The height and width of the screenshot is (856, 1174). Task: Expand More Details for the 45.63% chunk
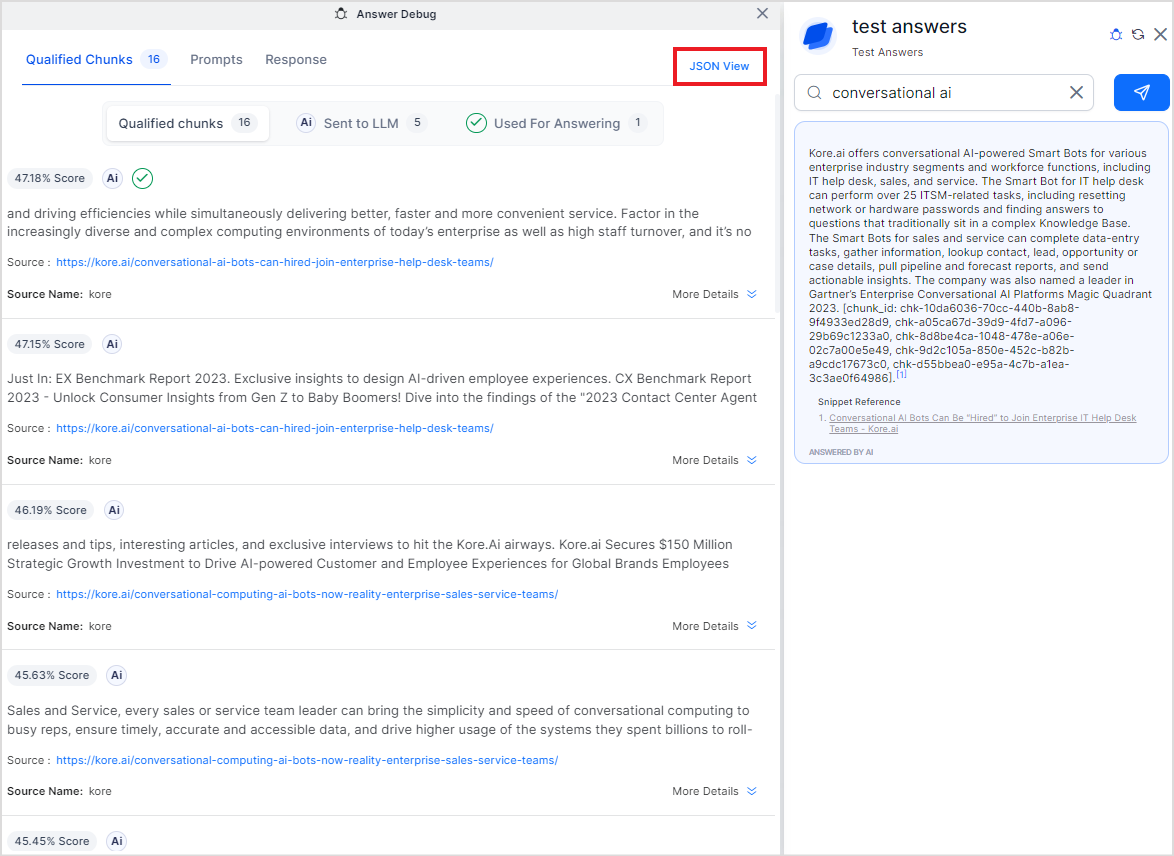pyautogui.click(x=714, y=791)
